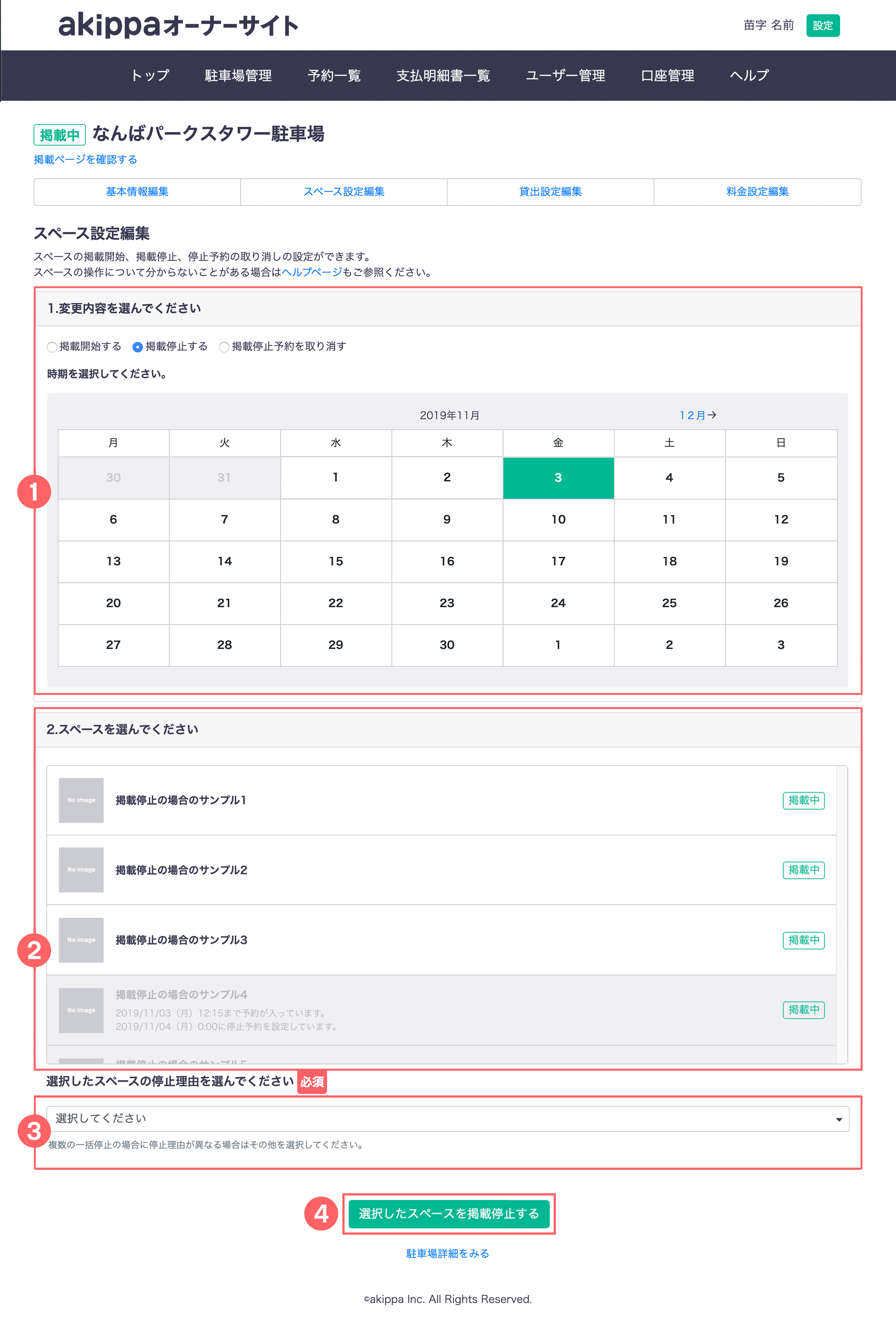This screenshot has height=1343, width=896.
Task: Pick date 20 in the calendar
Action: pos(114,603)
